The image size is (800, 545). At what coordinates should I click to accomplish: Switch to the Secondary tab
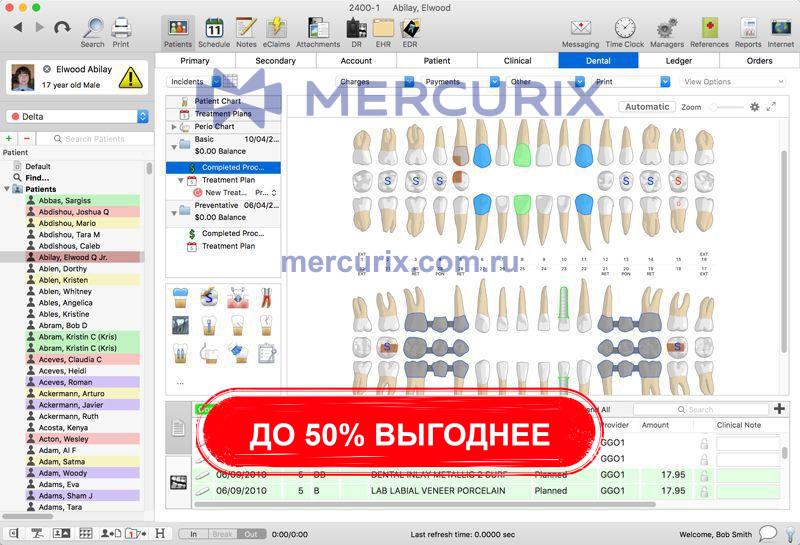(276, 60)
